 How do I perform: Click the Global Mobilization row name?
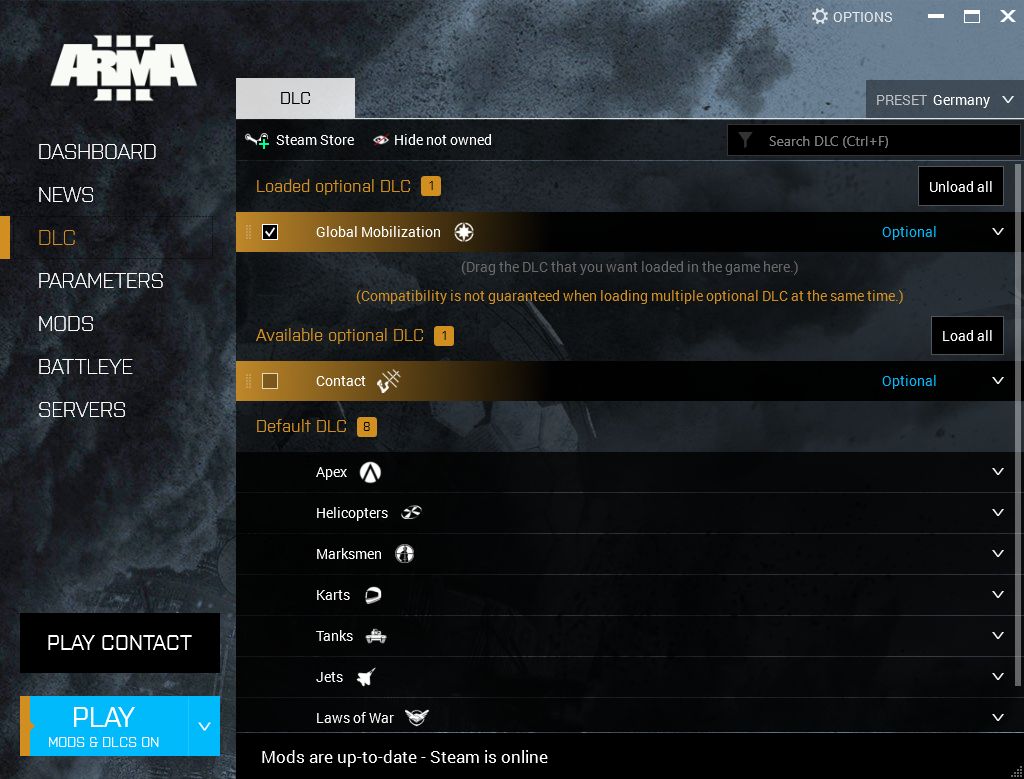[378, 232]
